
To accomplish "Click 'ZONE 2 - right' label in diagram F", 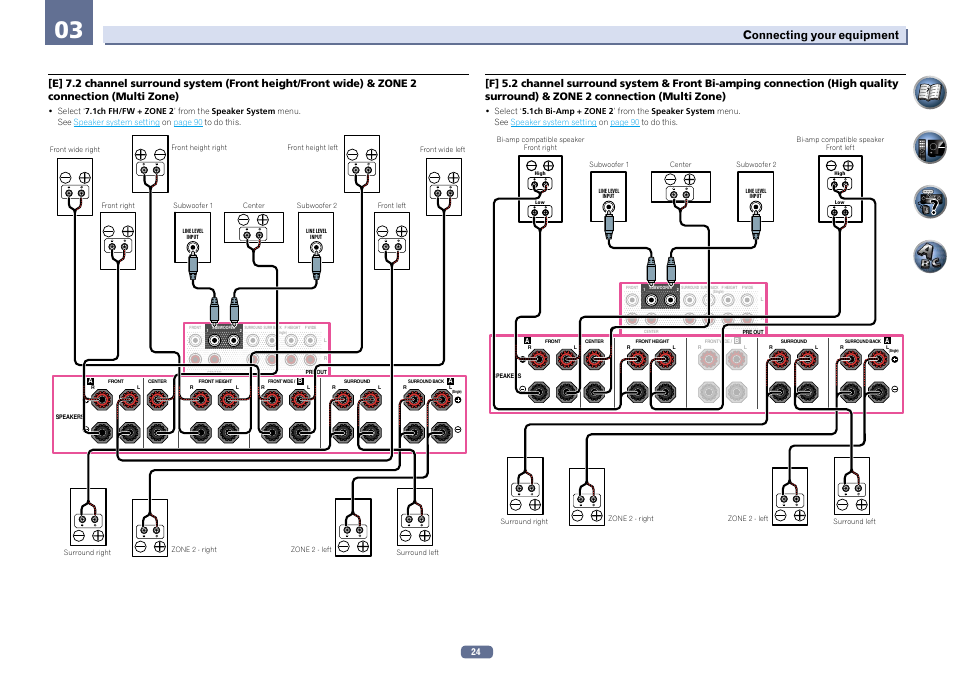I will 631,519.
